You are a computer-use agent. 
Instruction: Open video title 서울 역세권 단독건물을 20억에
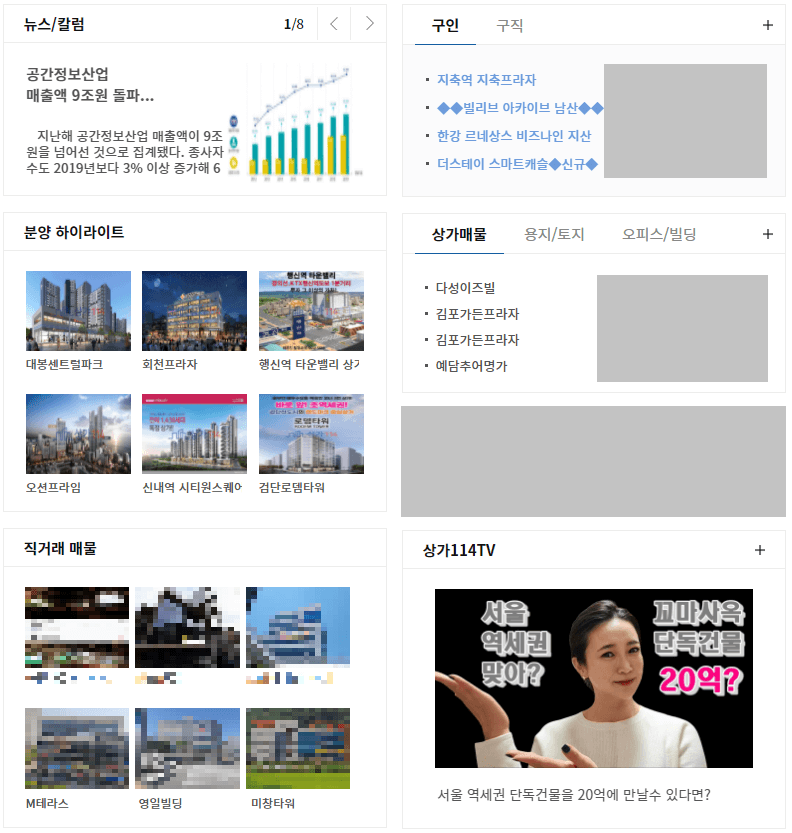(x=574, y=795)
